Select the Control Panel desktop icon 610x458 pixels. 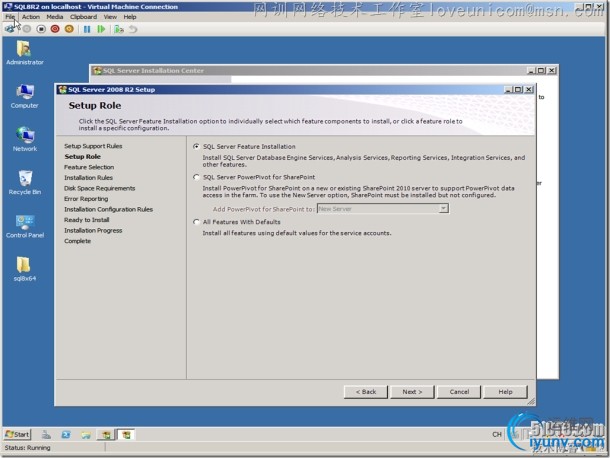coord(25,226)
